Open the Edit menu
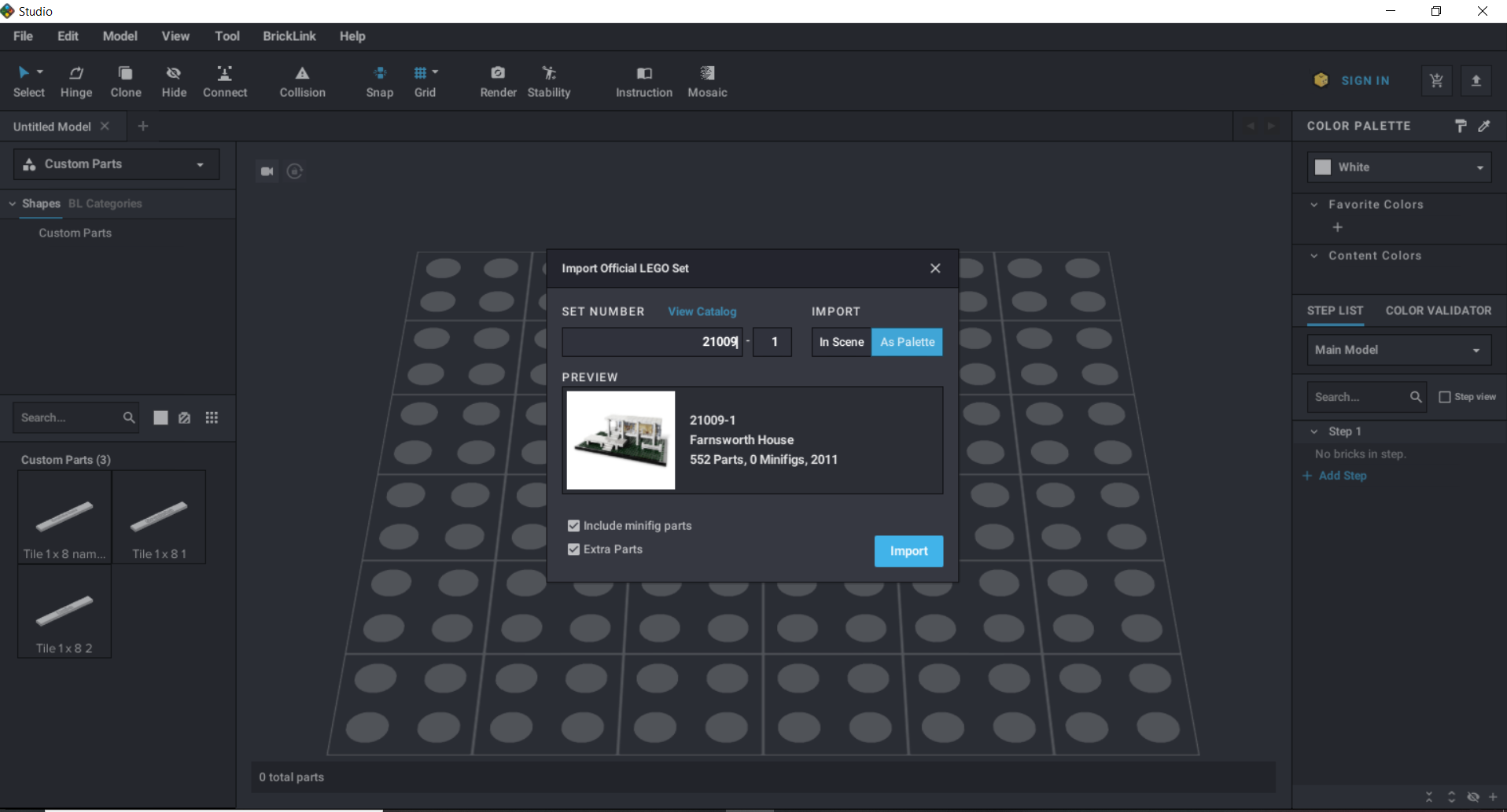Image resolution: width=1507 pixels, height=812 pixels. tap(68, 36)
